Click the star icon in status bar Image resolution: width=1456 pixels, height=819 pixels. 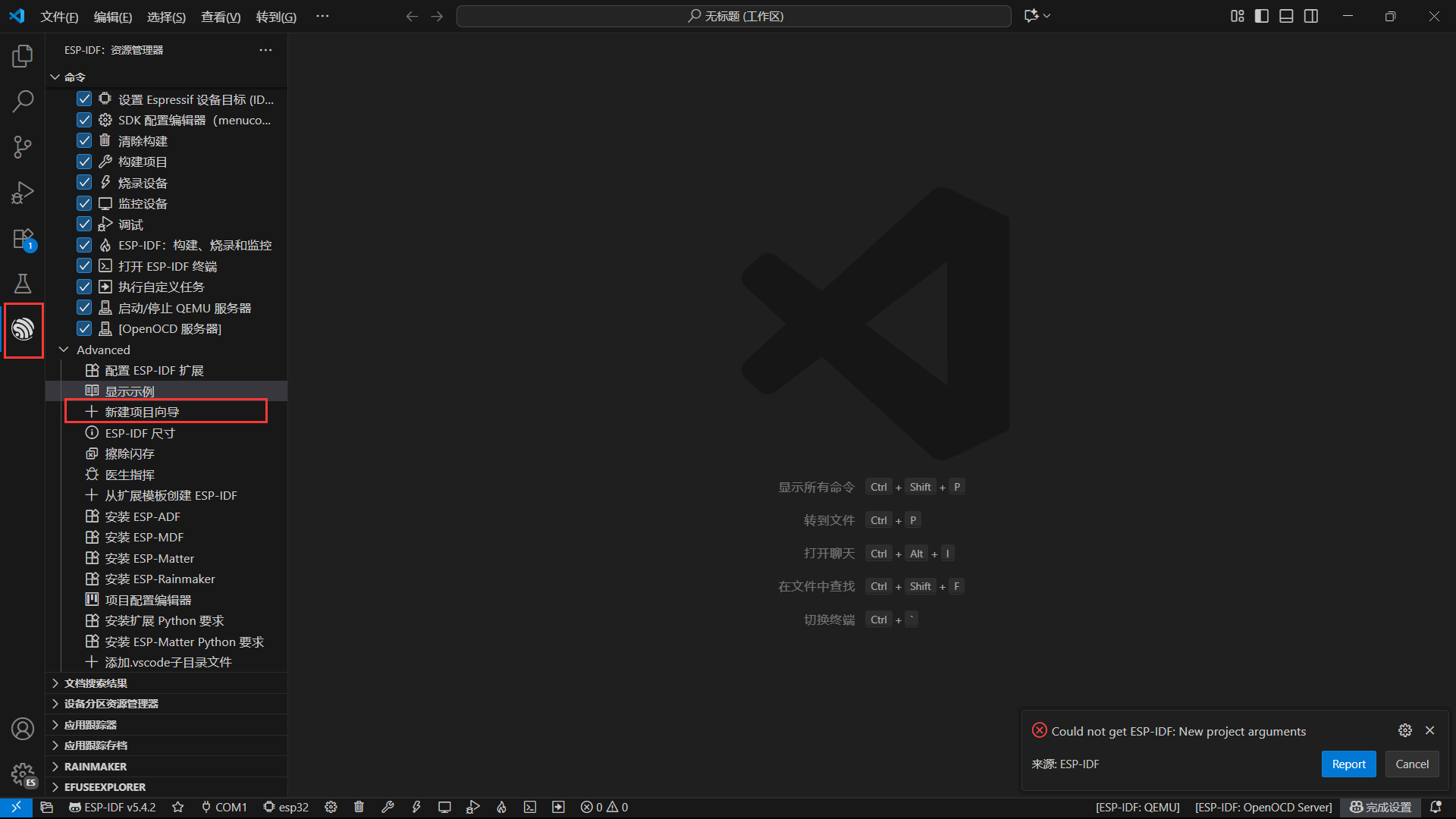tap(178, 808)
